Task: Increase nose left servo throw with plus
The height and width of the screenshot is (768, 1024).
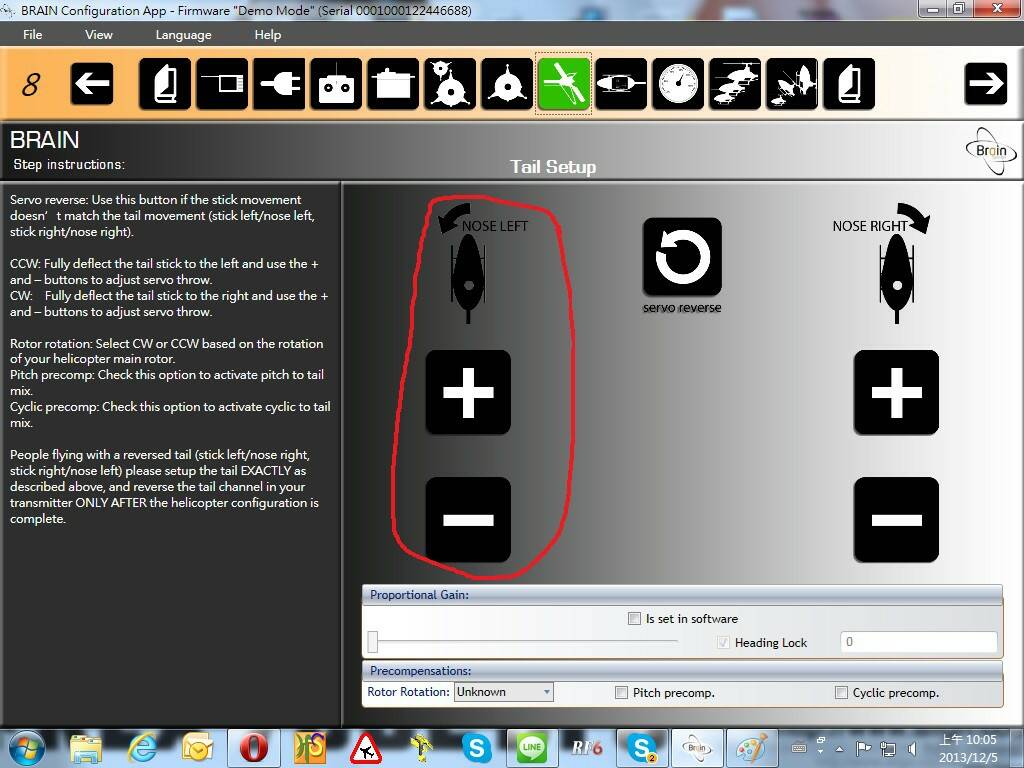Action: click(468, 392)
